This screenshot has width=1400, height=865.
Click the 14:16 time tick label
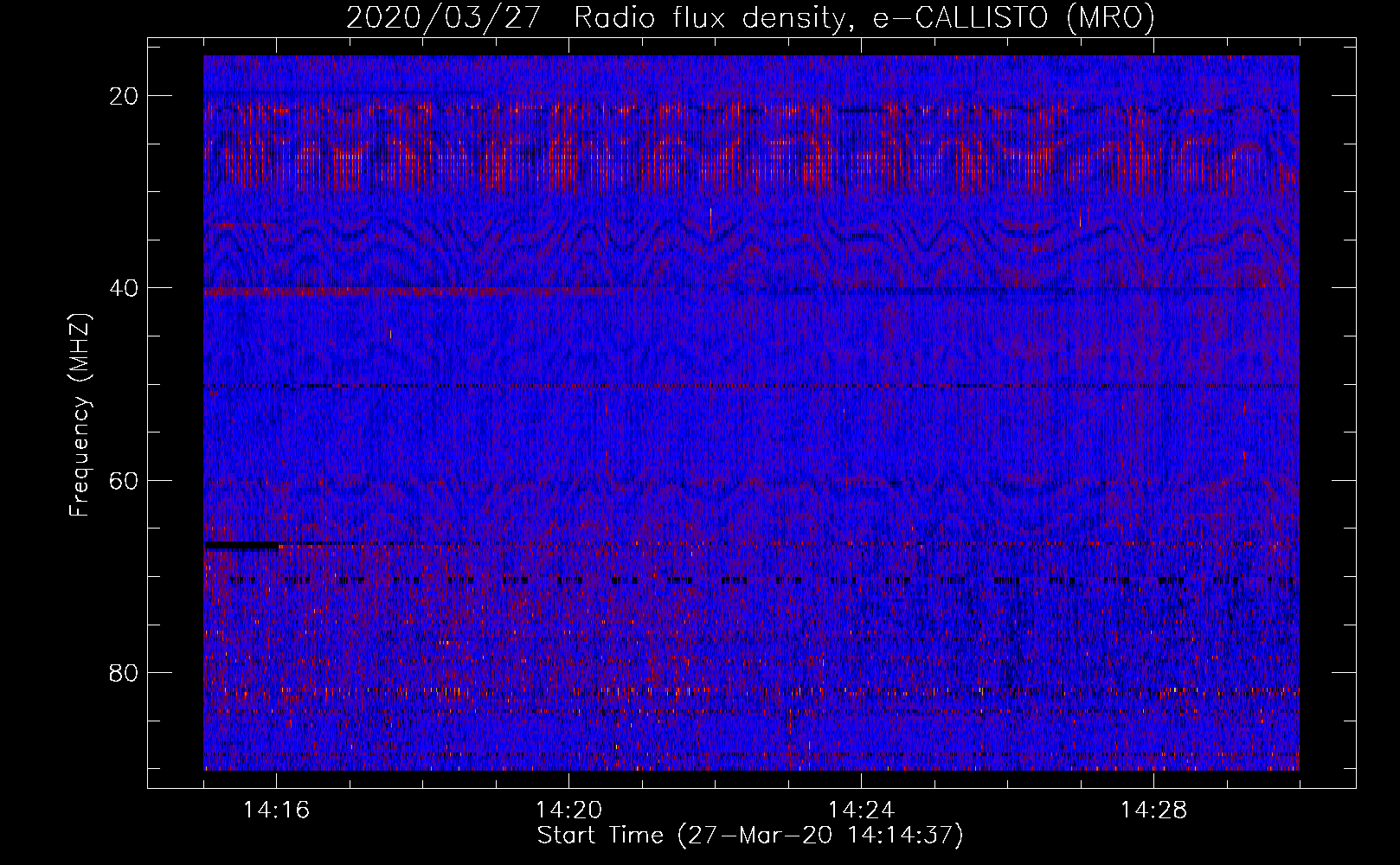[x=277, y=810]
